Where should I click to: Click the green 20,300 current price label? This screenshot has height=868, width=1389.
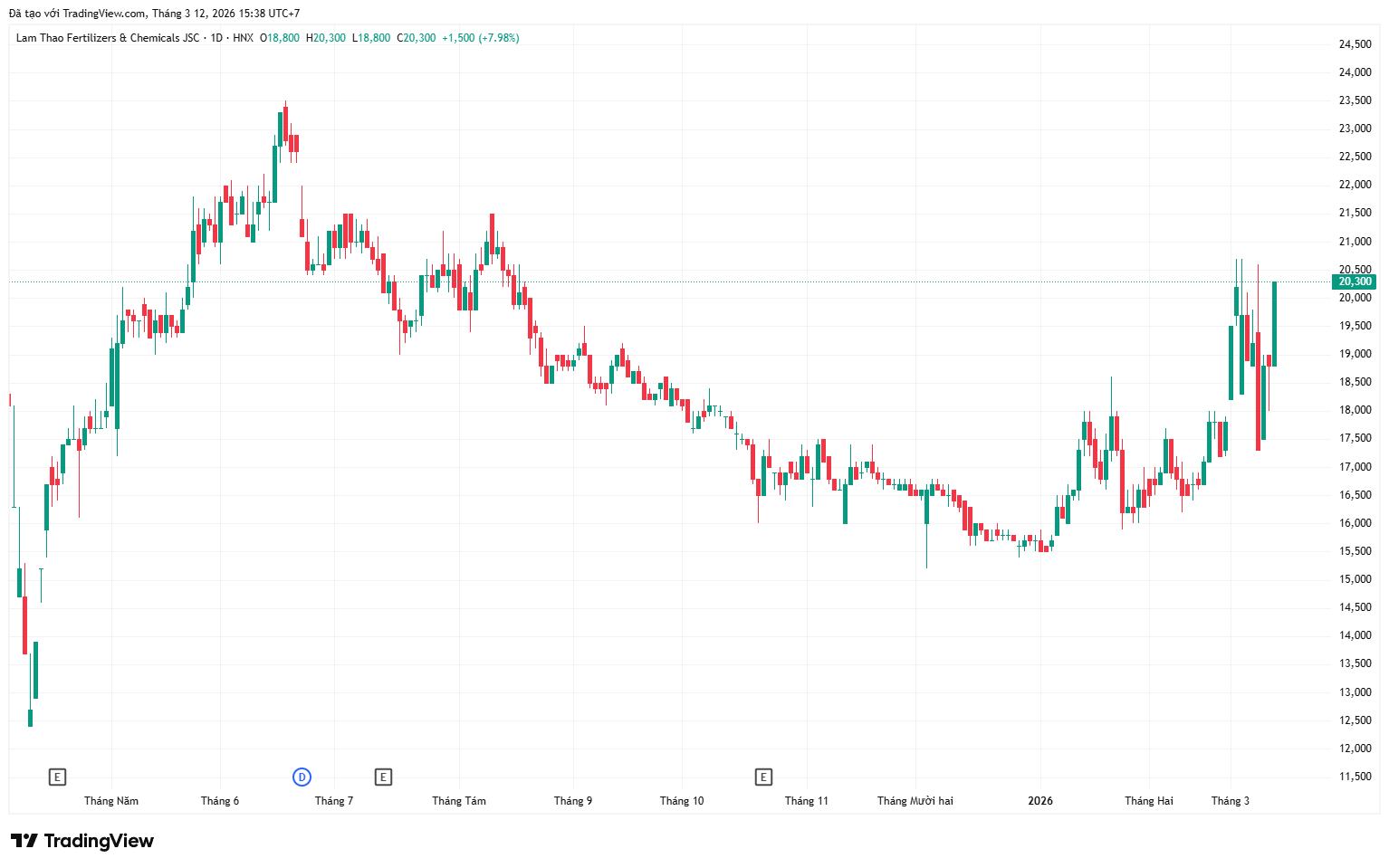click(x=1355, y=281)
